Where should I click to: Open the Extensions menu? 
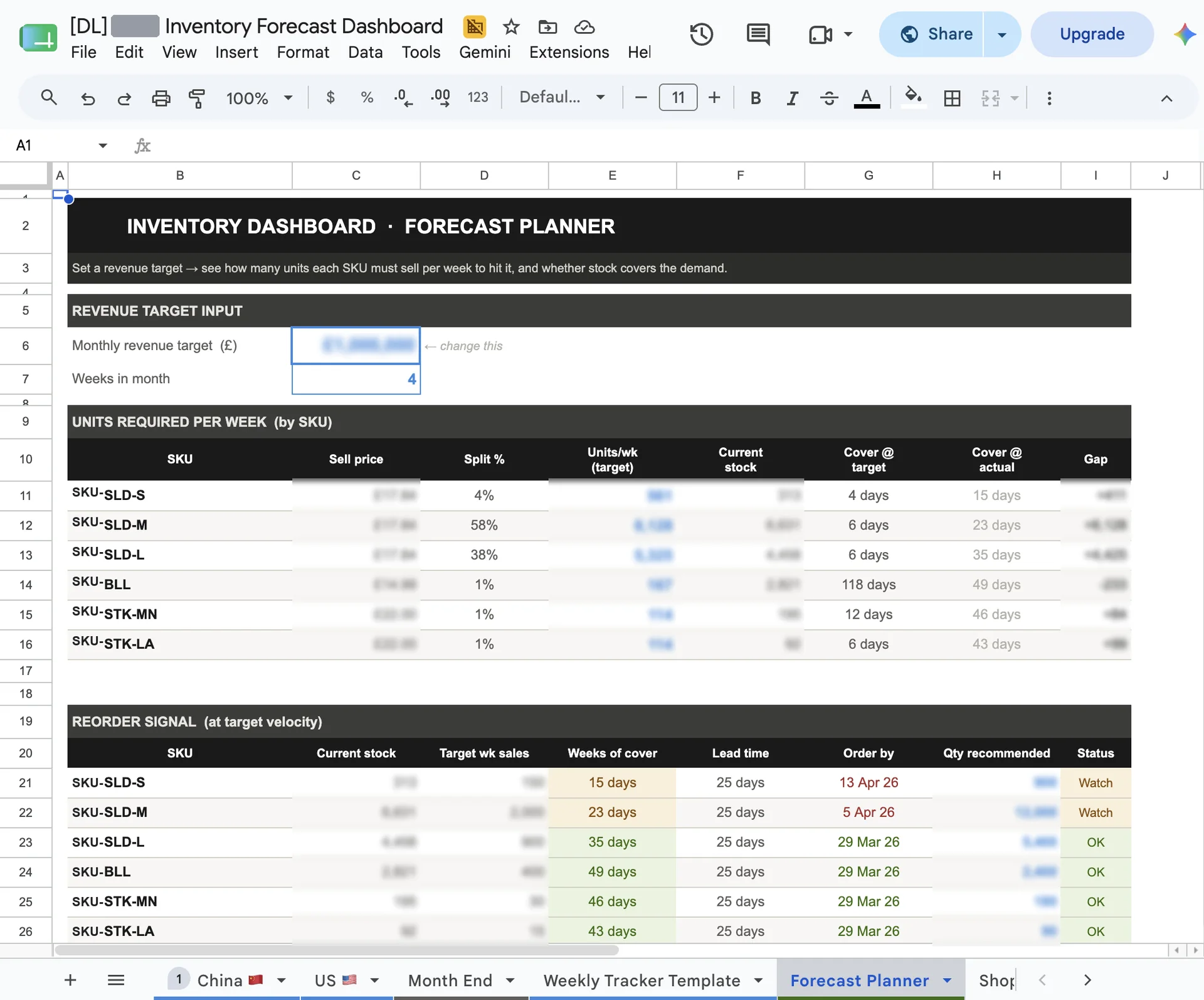tap(569, 52)
